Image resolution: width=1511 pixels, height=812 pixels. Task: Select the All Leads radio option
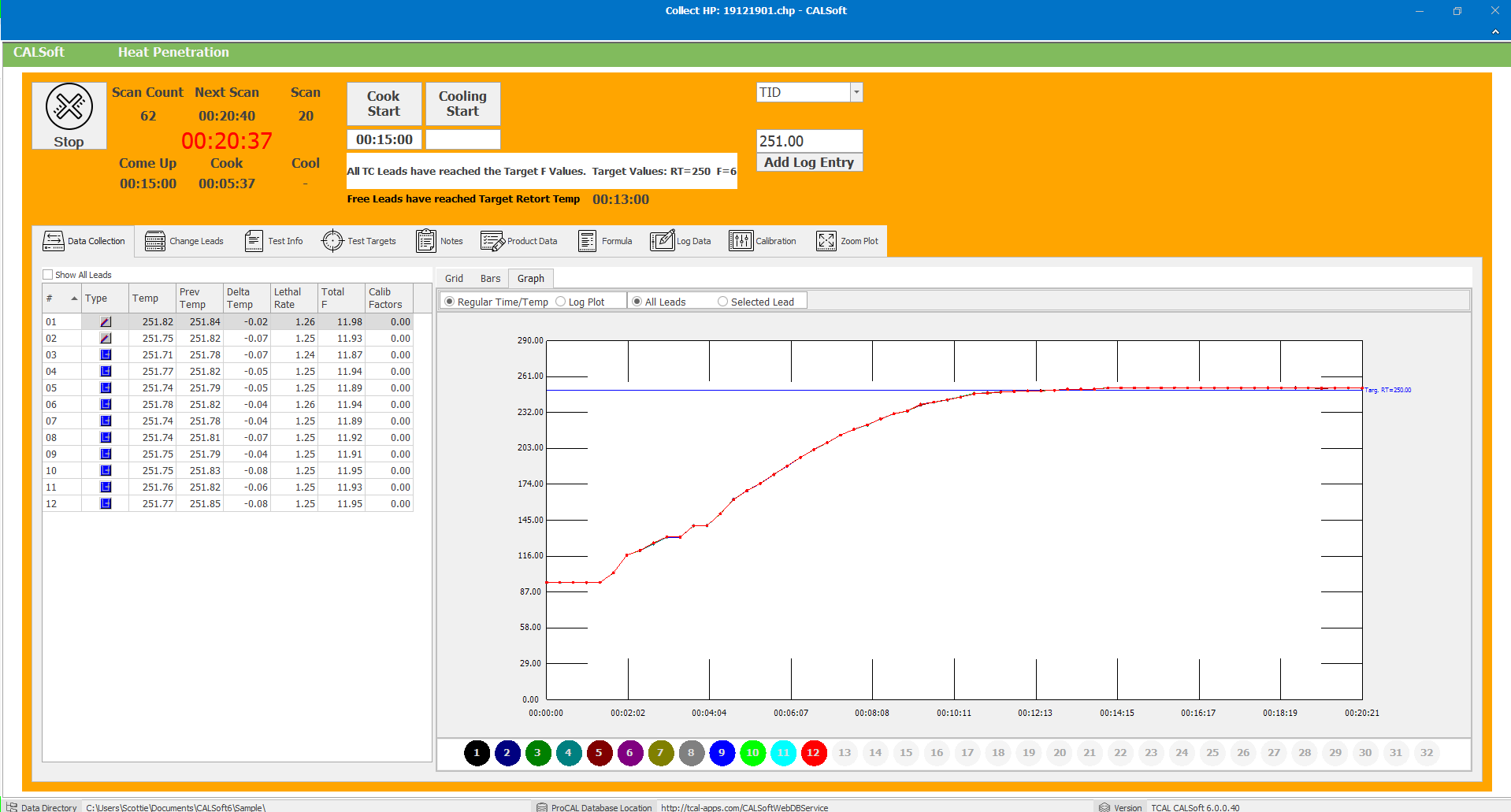click(x=637, y=302)
